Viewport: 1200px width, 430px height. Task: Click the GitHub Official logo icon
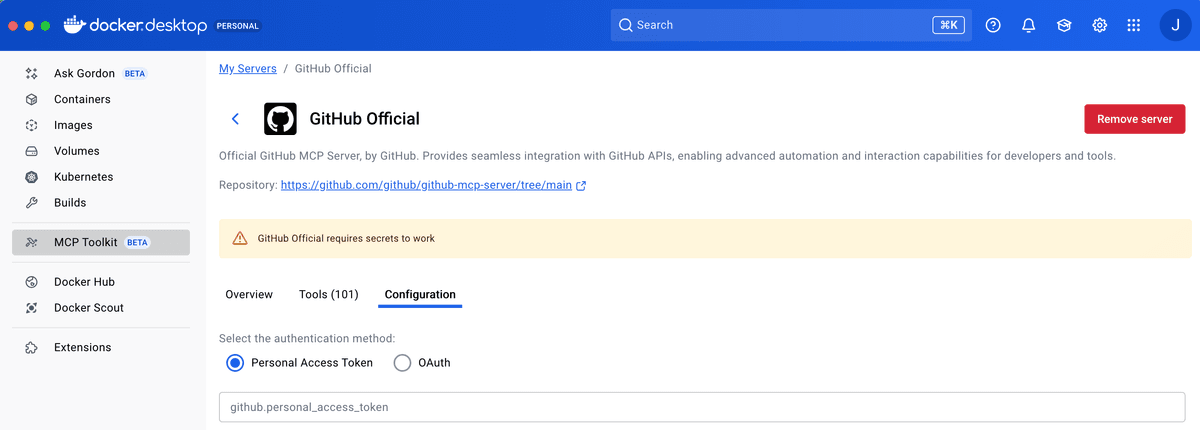[280, 119]
